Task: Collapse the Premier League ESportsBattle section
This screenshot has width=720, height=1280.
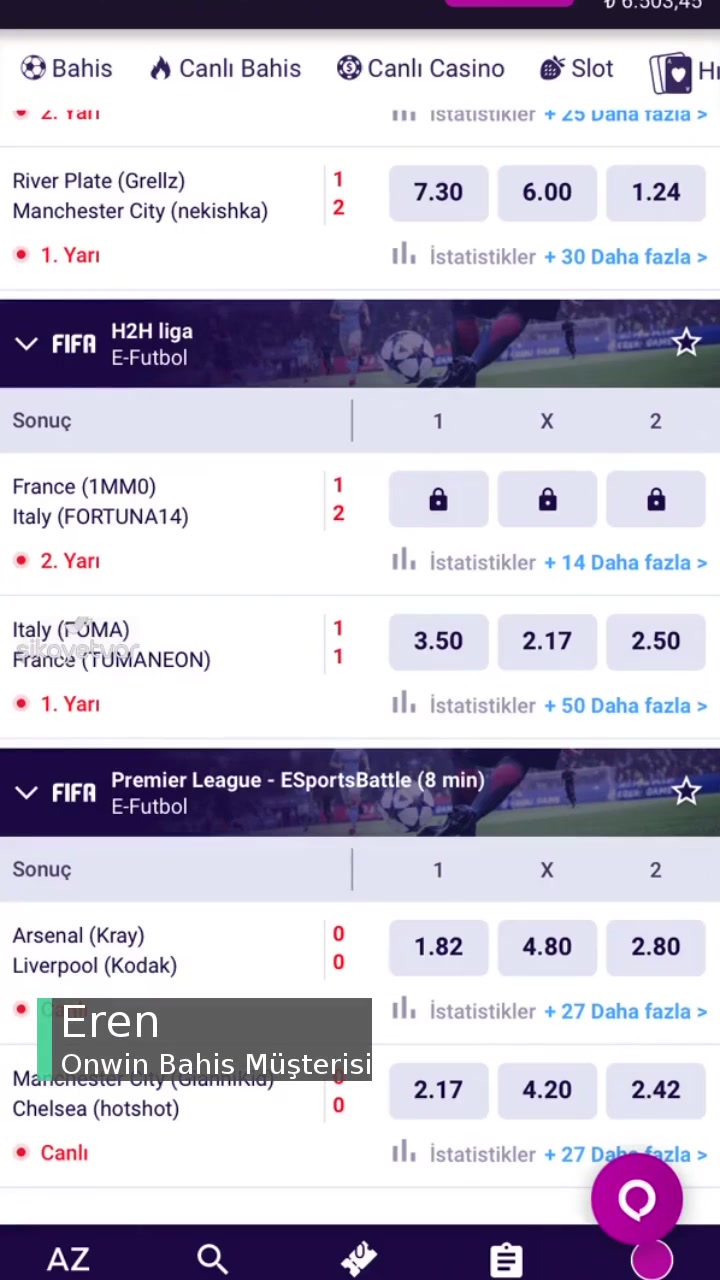Action: 27,793
